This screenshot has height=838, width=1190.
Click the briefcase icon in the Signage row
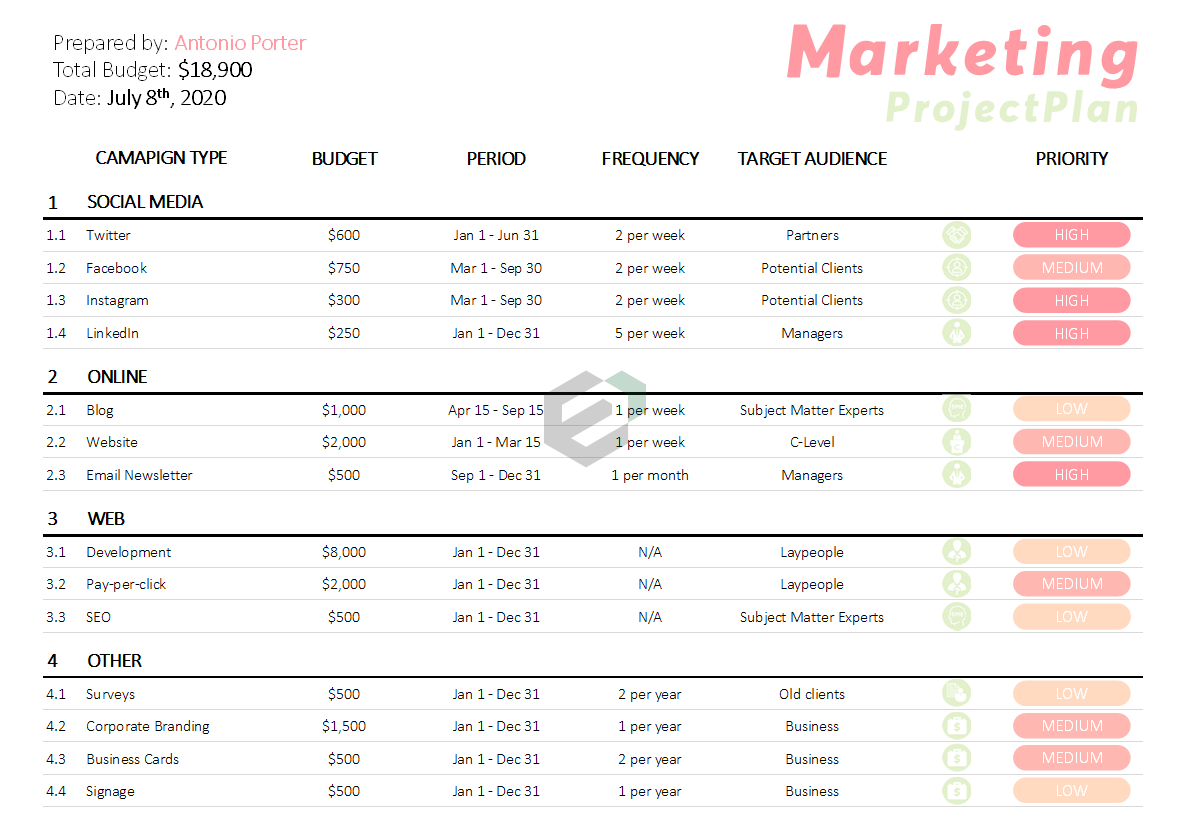click(x=957, y=791)
